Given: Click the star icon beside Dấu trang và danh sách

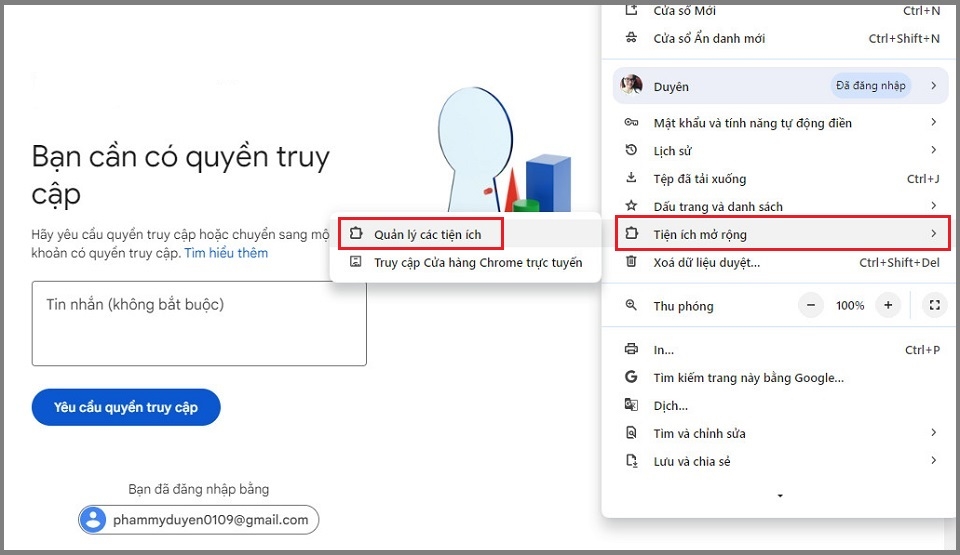Looking at the screenshot, I should (631, 206).
